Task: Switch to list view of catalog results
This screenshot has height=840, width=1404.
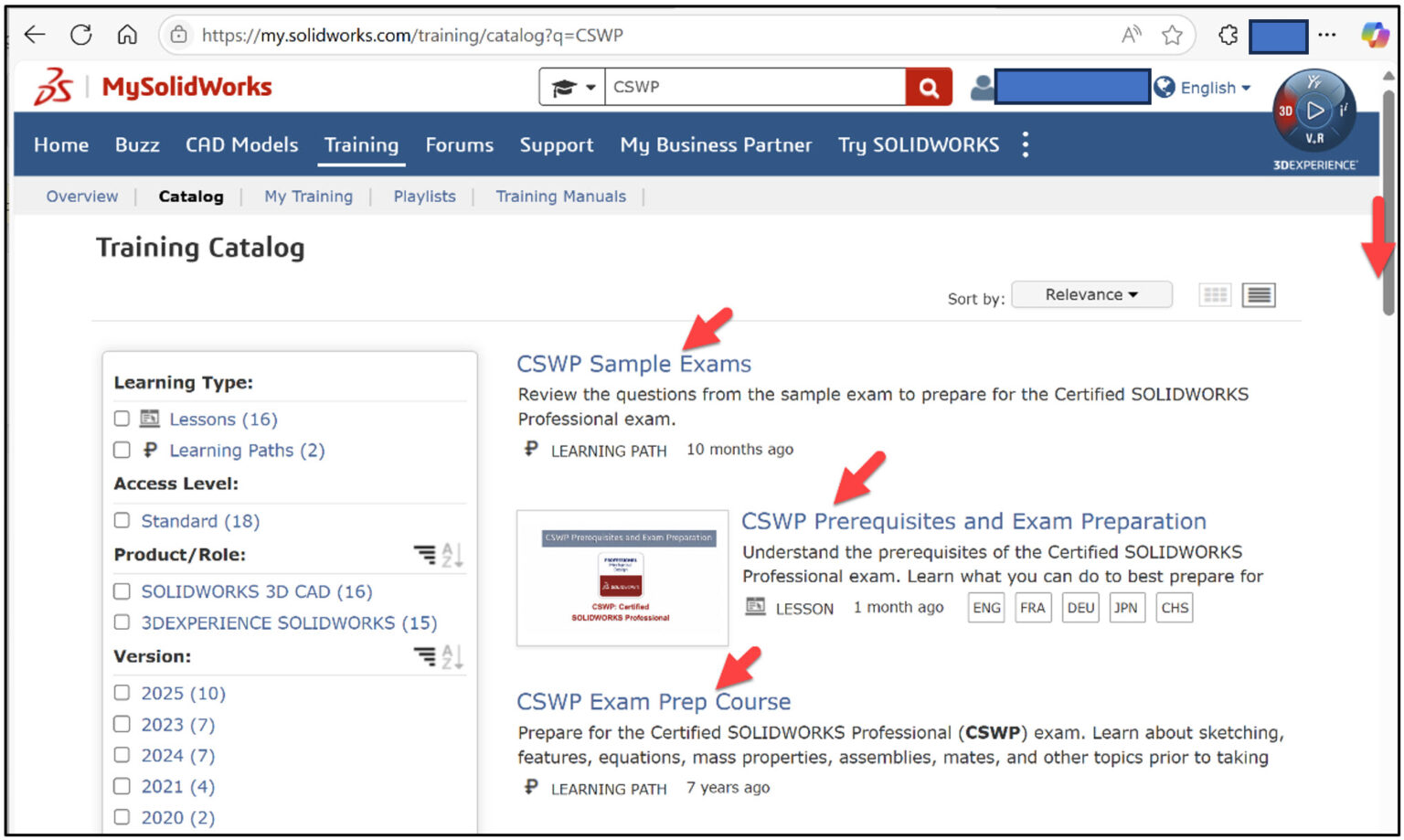Action: point(1258,294)
